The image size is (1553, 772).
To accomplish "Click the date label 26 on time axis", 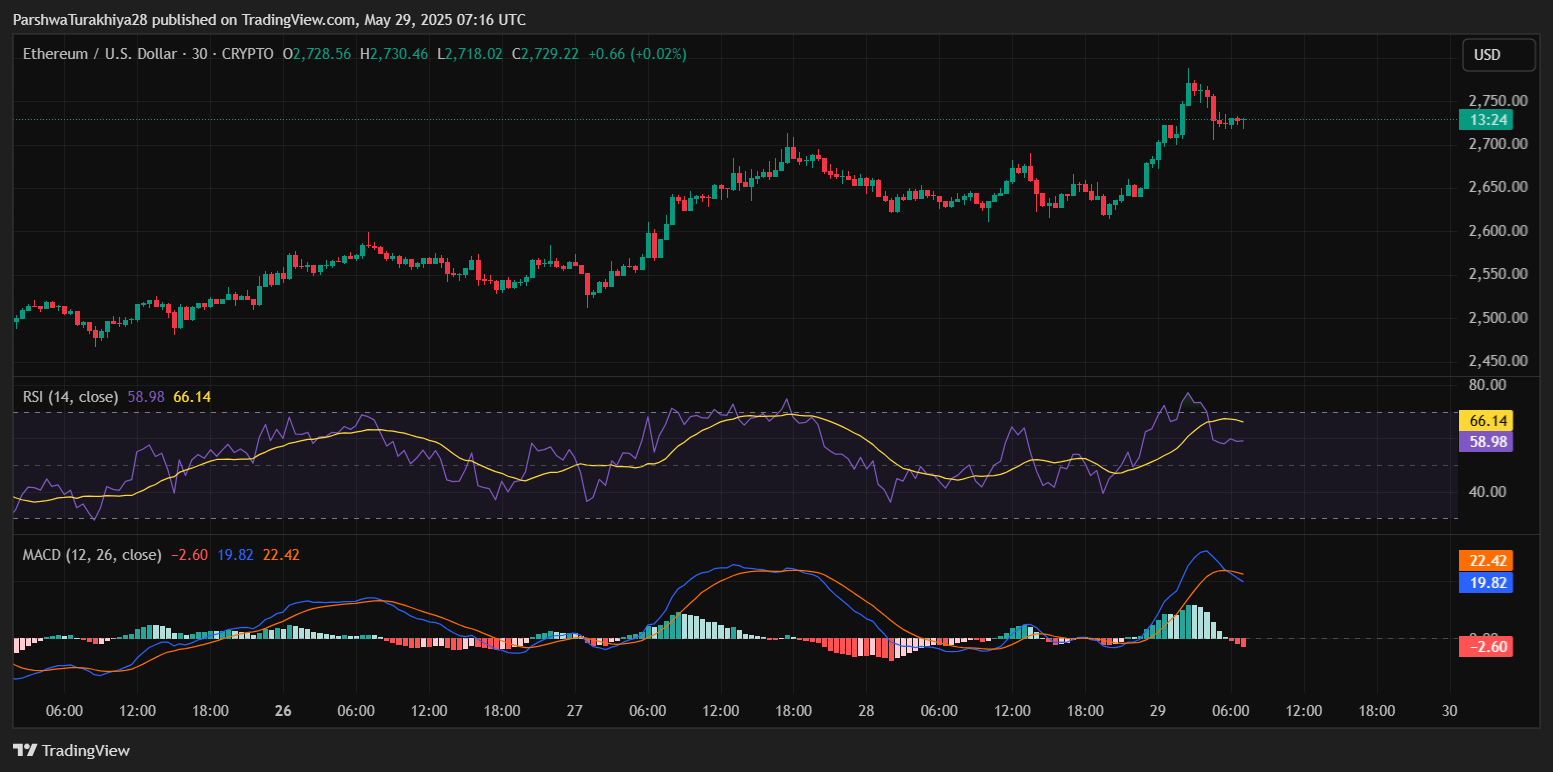I will point(283,711).
